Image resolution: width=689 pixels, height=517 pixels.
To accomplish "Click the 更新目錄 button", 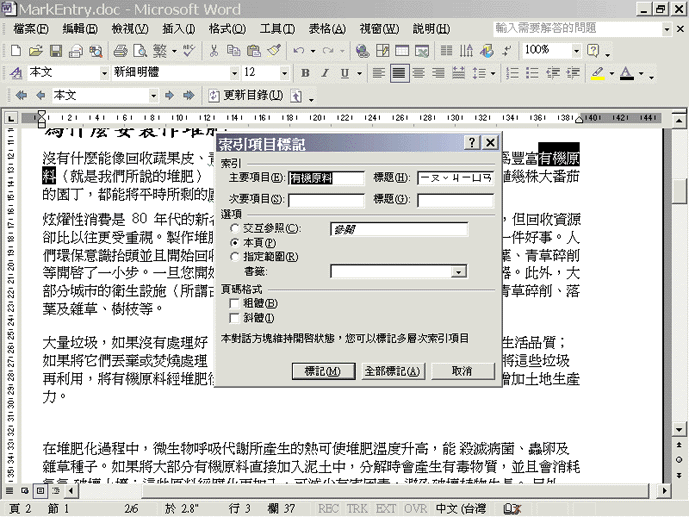I will click(246, 95).
